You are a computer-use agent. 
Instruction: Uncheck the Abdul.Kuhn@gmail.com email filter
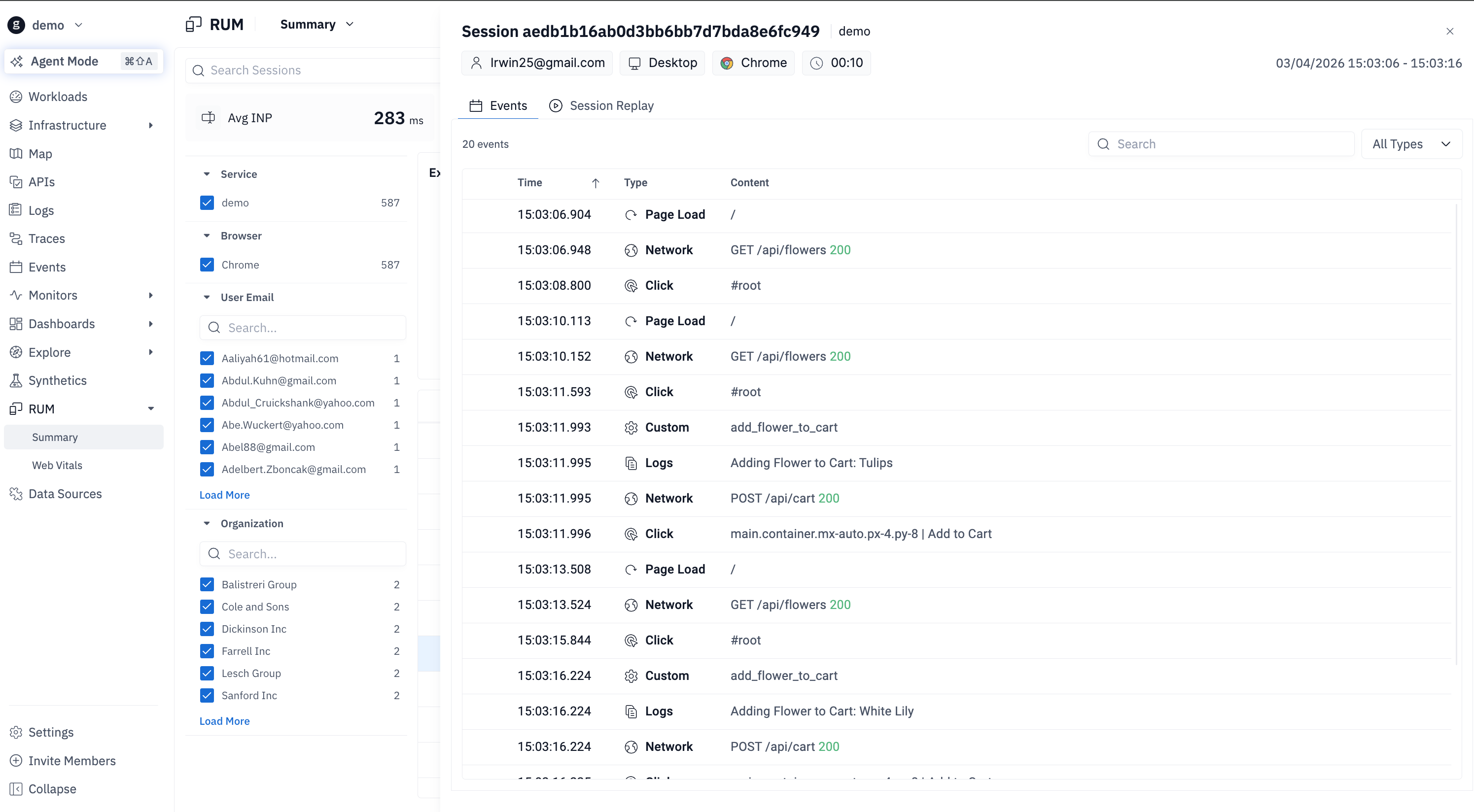207,380
